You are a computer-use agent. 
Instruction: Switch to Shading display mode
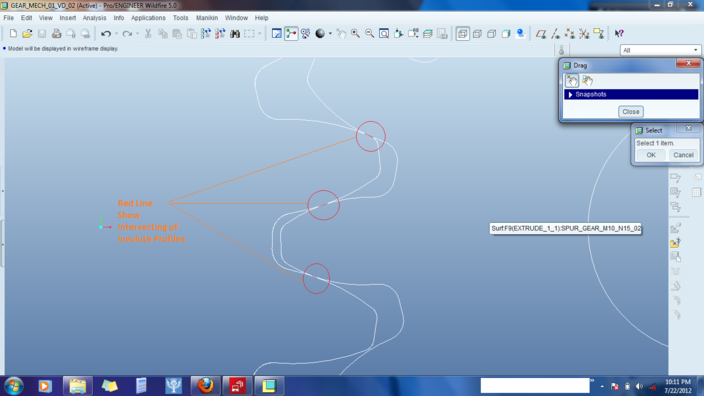click(x=506, y=34)
